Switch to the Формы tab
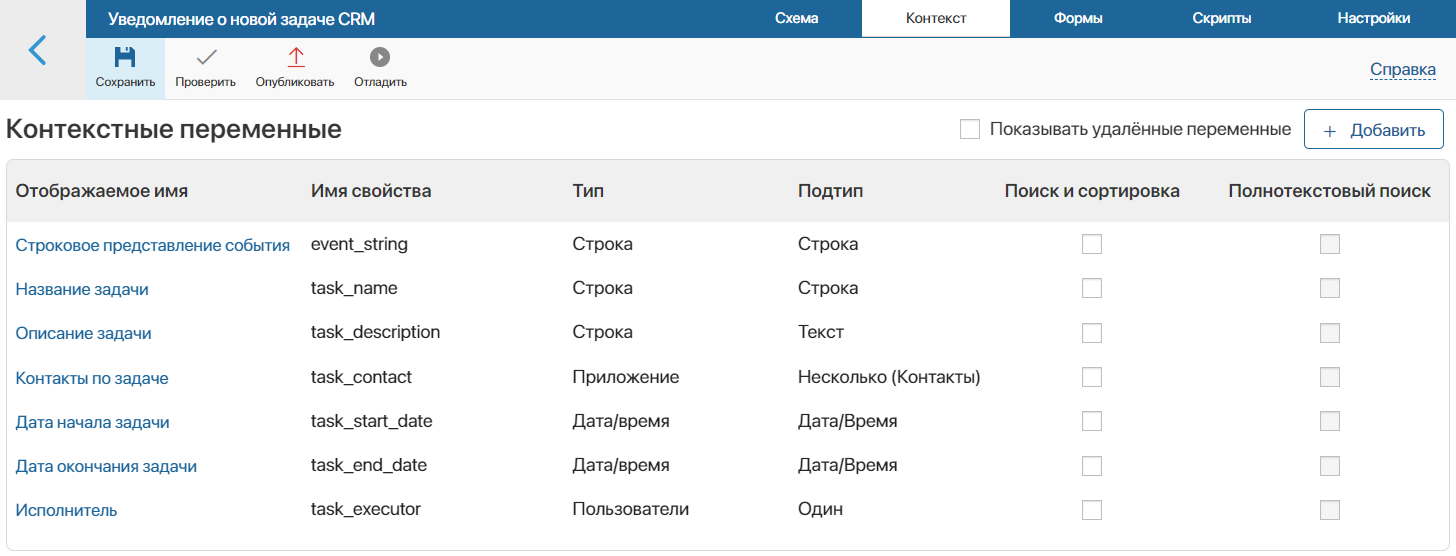 (x=1078, y=18)
